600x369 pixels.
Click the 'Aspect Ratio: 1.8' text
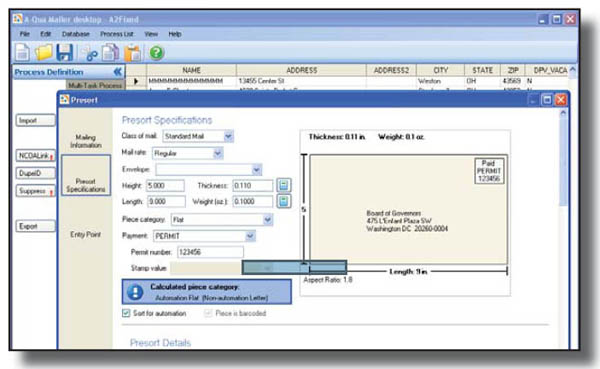[x=328, y=280]
